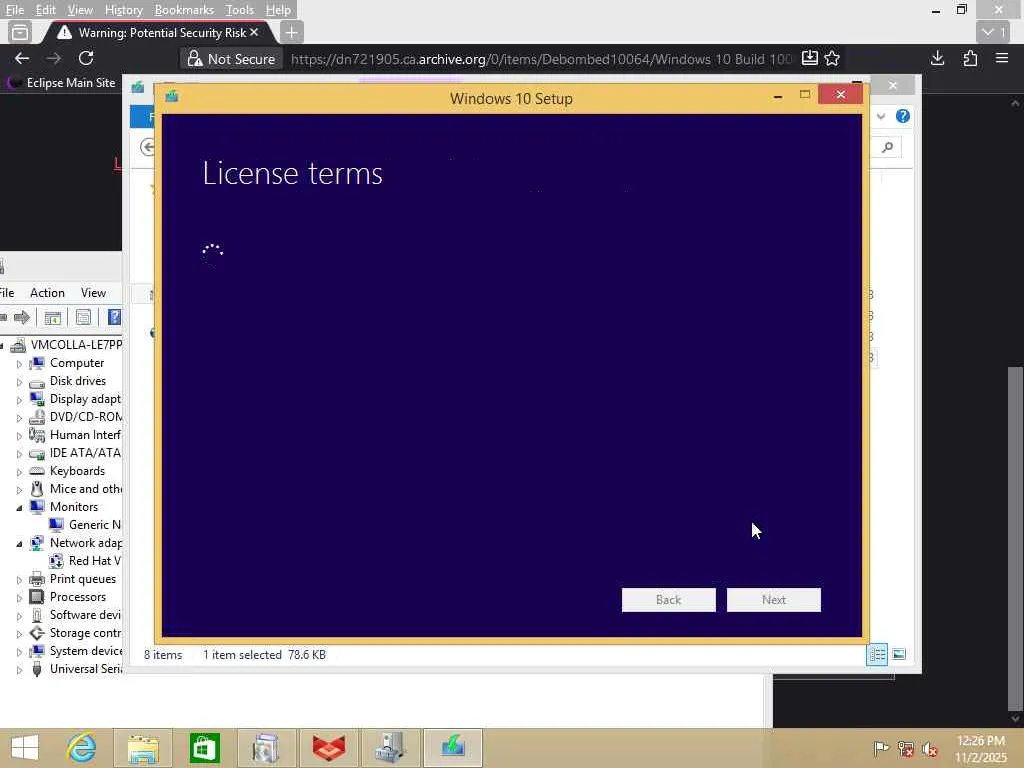1024x768 pixels.
Task: Click Device Manager help toolbar icon
Action: point(114,317)
